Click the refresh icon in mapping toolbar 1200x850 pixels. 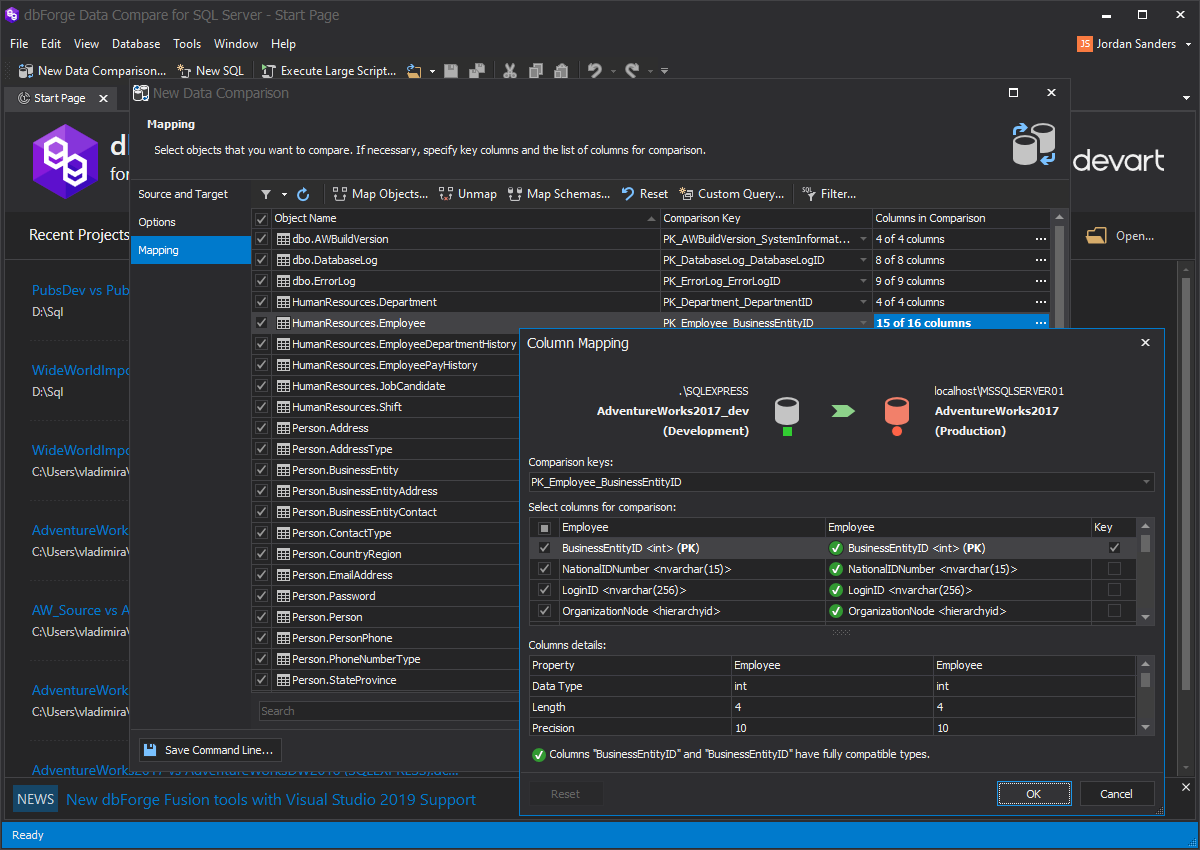click(x=303, y=194)
